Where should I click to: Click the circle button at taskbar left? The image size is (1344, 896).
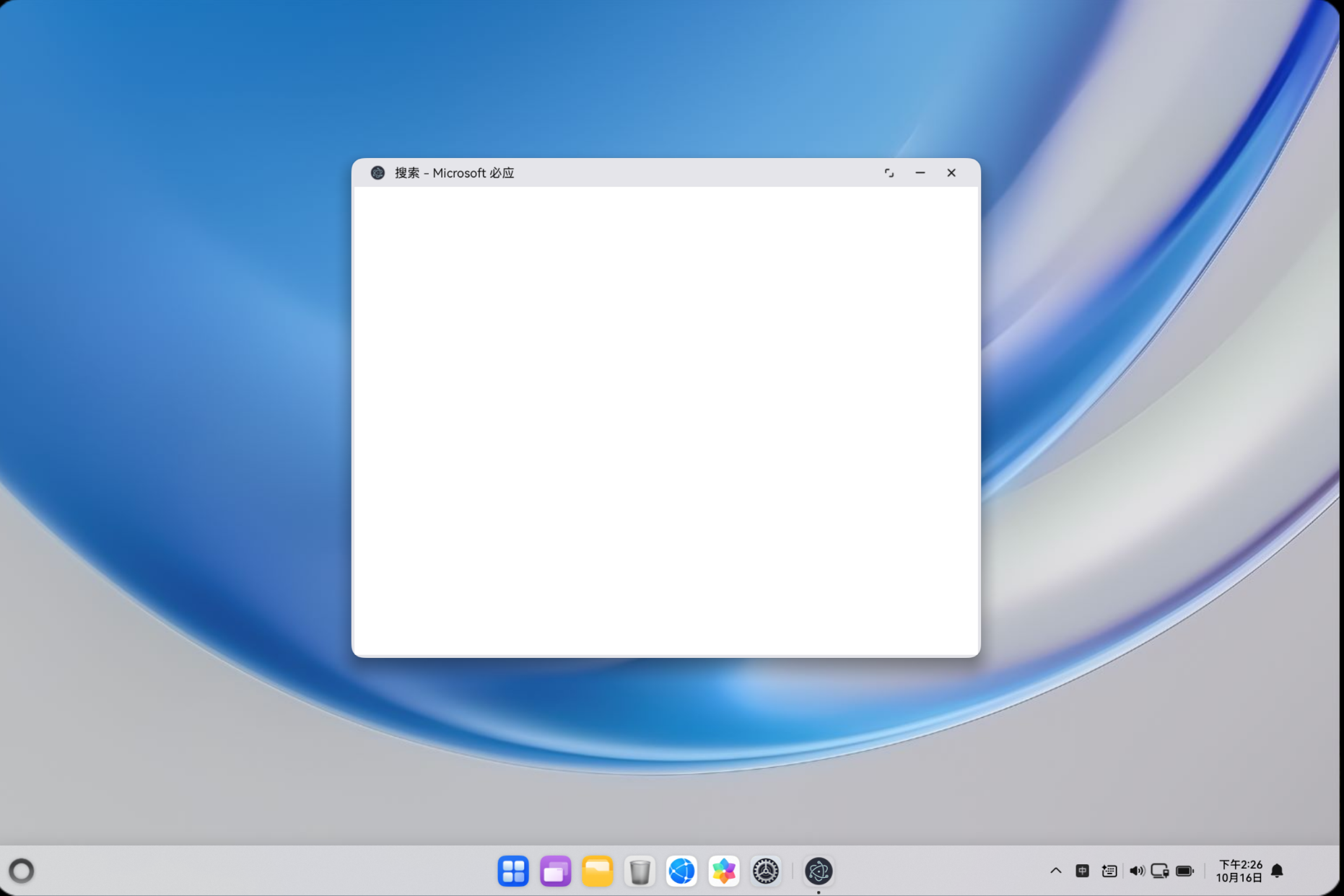tap(22, 871)
